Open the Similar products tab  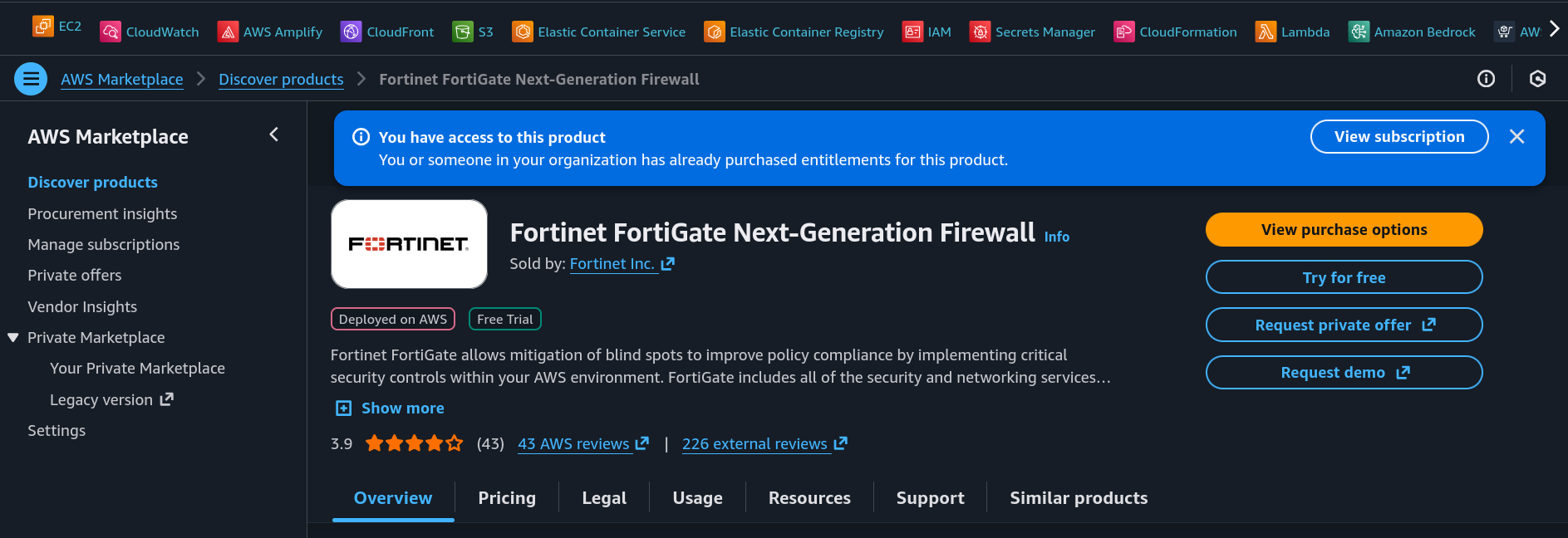[x=1078, y=498]
